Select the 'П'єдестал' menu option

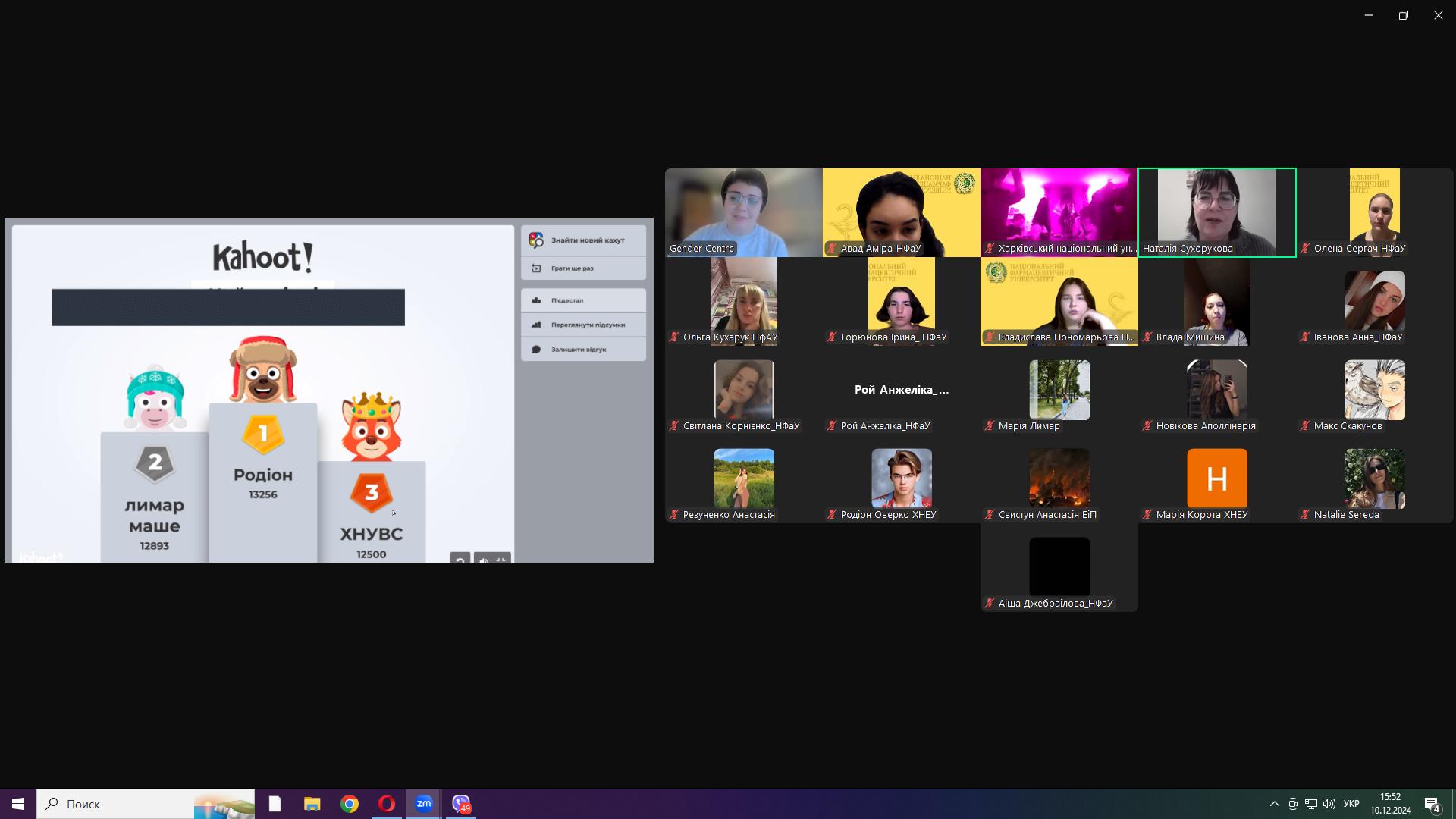pyautogui.click(x=583, y=300)
